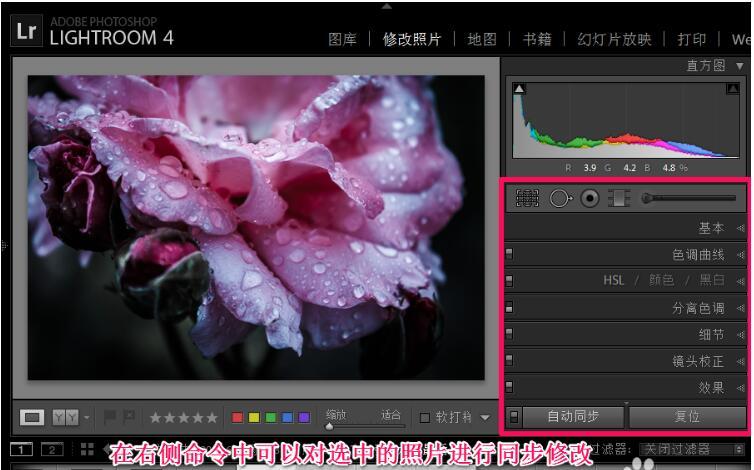Screen dimensions: 754x470
Task: Apply the blue color label
Action: click(x=288, y=417)
